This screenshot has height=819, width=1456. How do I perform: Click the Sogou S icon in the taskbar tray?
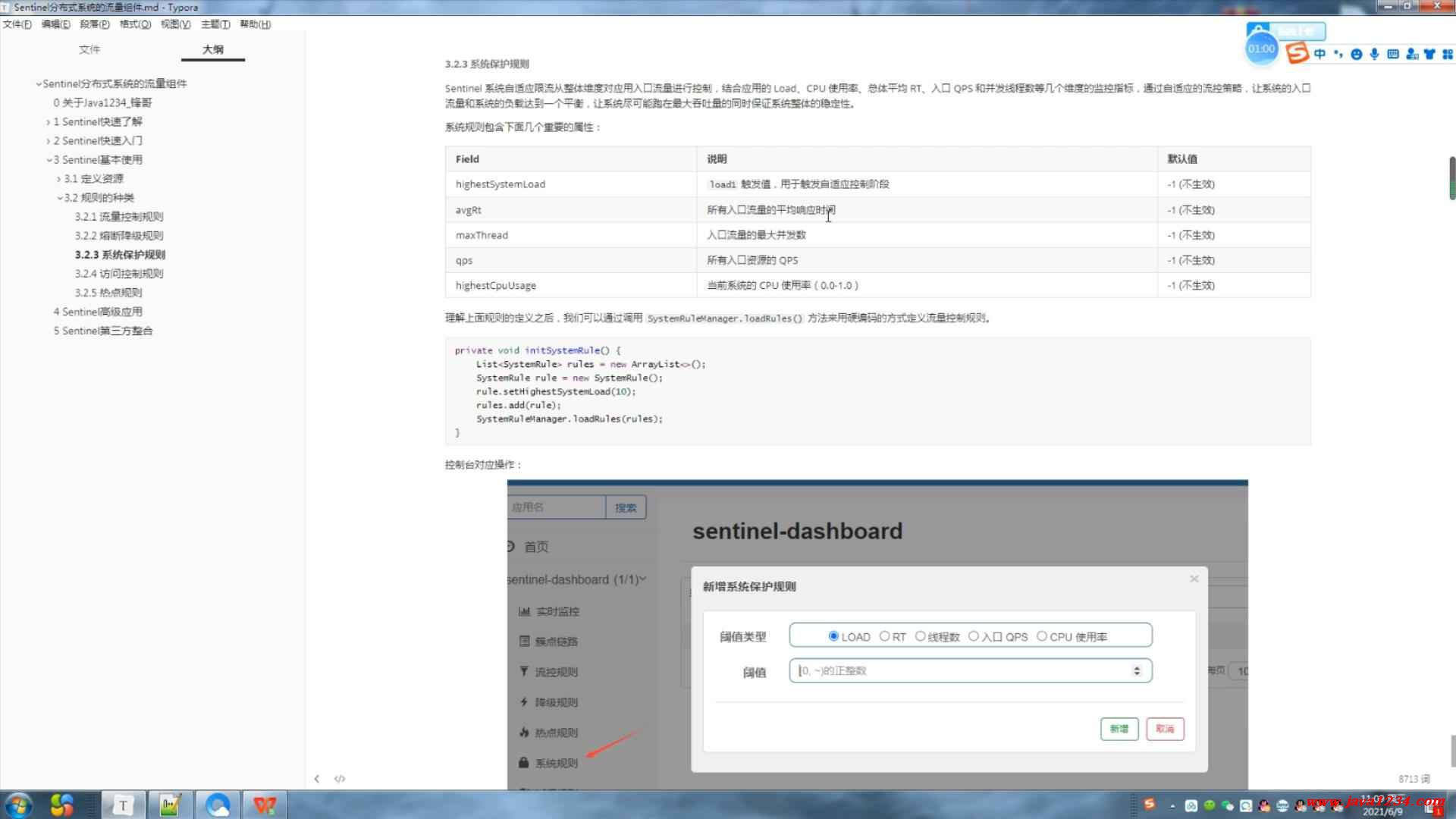point(1150,804)
